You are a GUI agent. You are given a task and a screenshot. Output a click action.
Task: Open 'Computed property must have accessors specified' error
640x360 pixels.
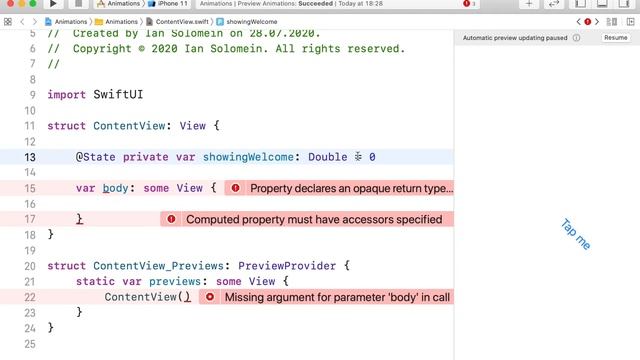(314, 219)
